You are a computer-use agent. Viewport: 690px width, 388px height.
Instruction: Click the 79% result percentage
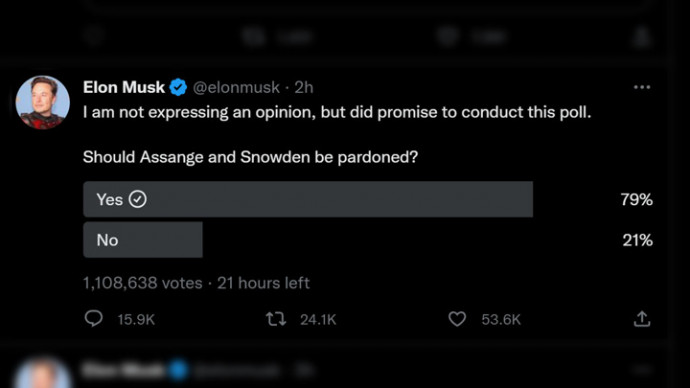[636, 200]
